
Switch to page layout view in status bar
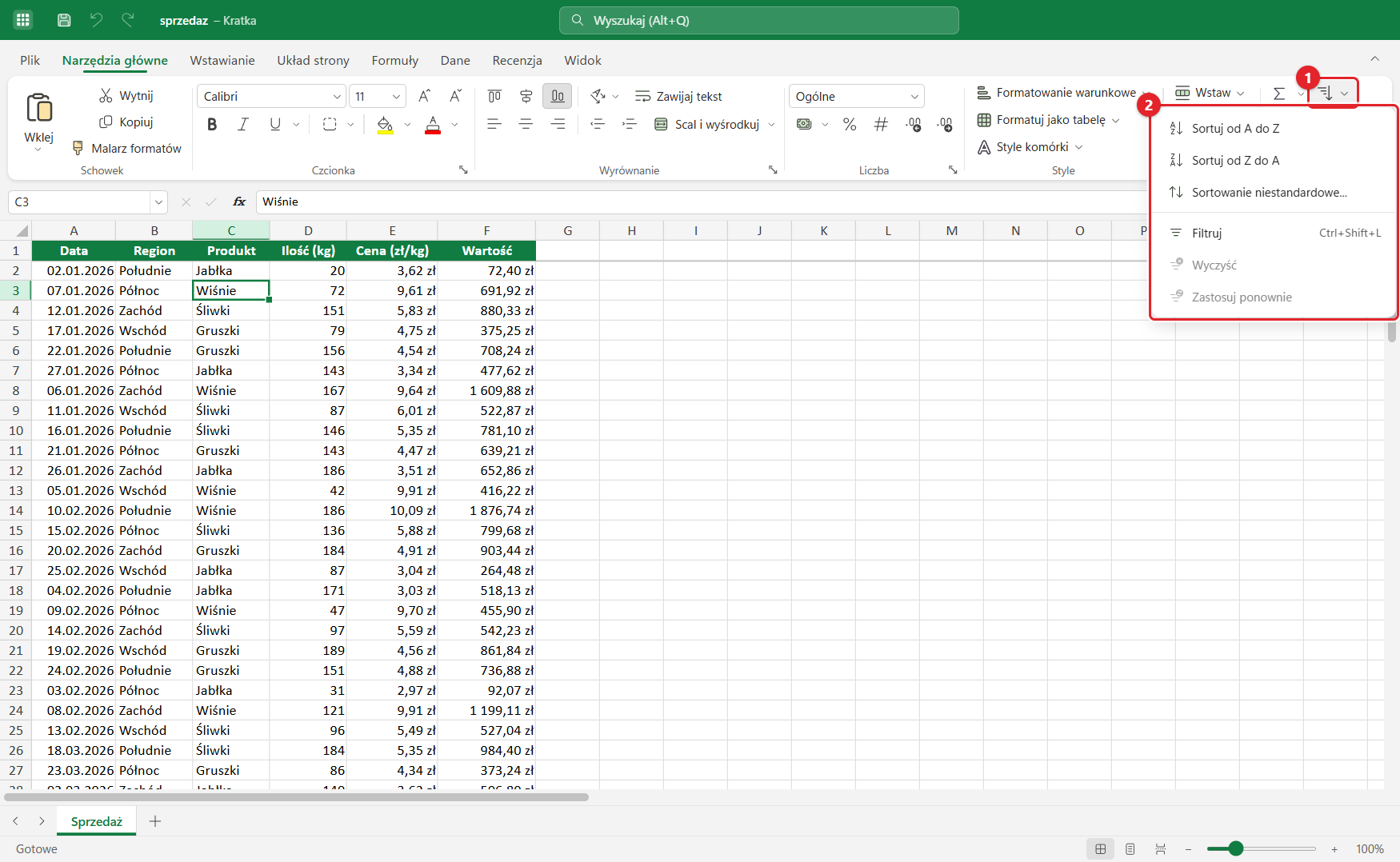coord(1130,849)
